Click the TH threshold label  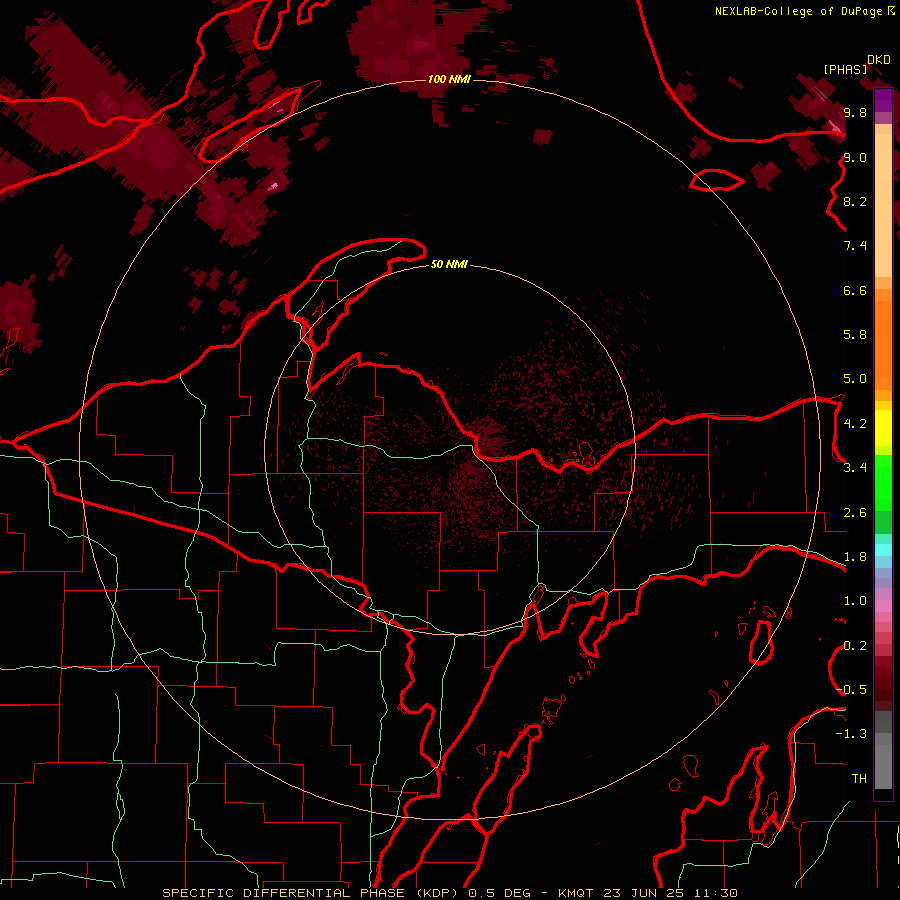859,779
